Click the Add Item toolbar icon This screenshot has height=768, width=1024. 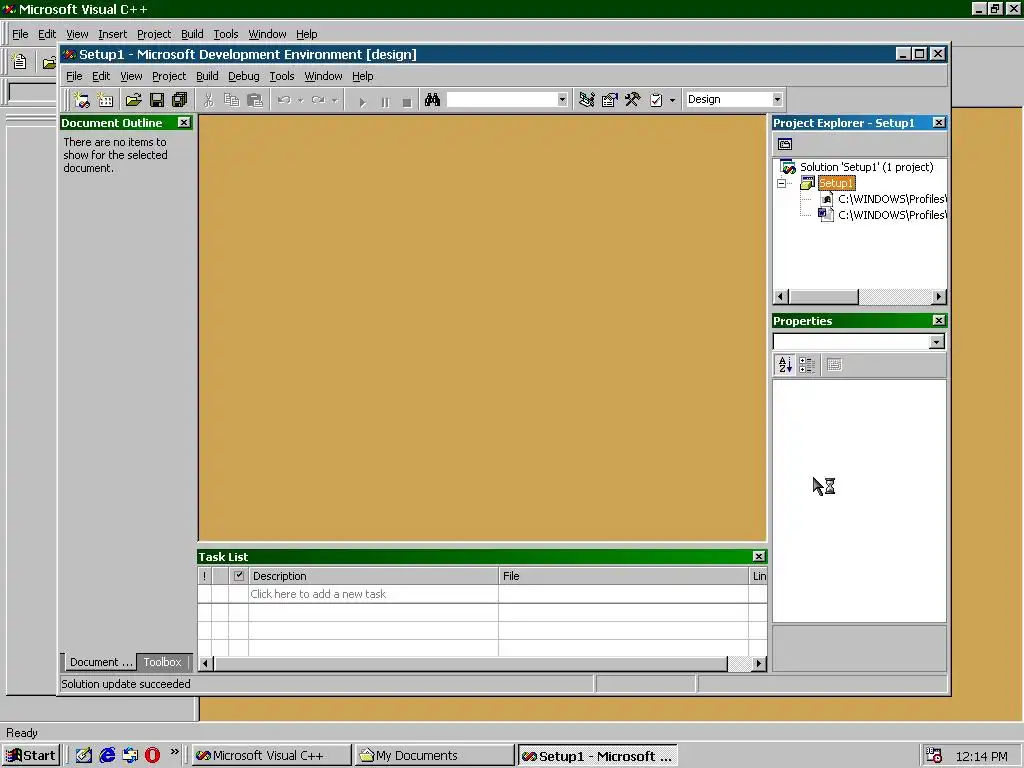105,100
